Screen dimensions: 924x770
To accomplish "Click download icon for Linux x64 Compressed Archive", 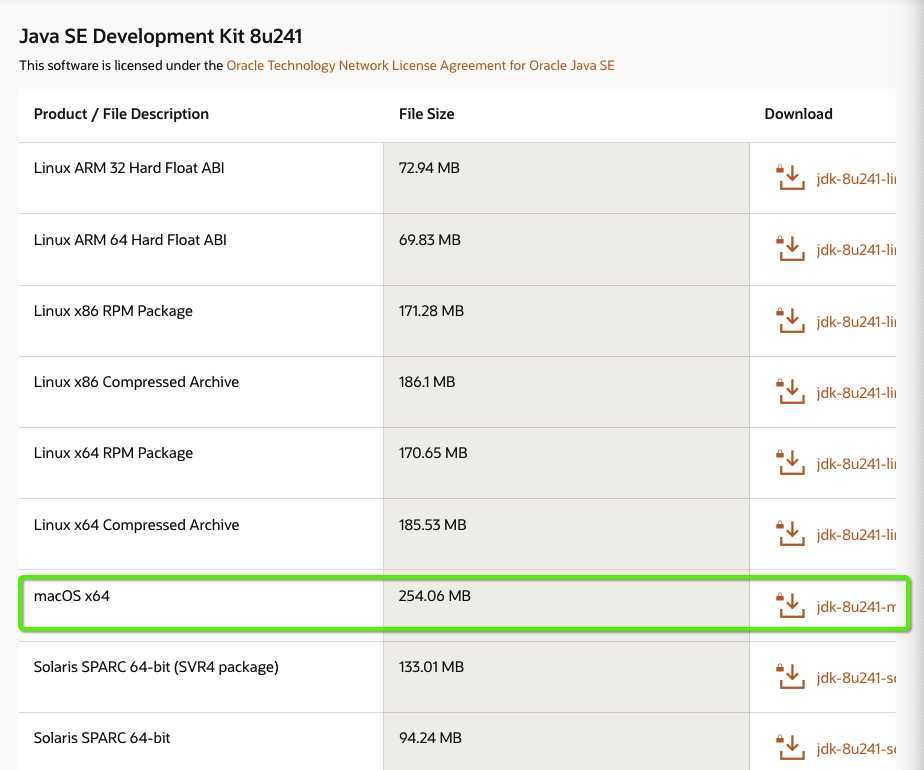I will [790, 534].
